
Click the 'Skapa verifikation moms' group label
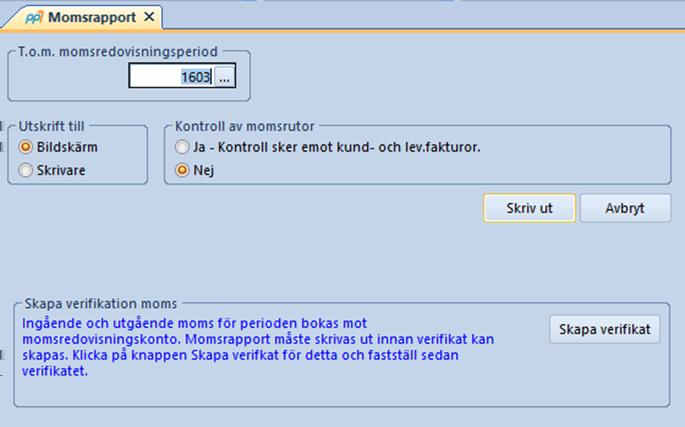click(x=100, y=303)
